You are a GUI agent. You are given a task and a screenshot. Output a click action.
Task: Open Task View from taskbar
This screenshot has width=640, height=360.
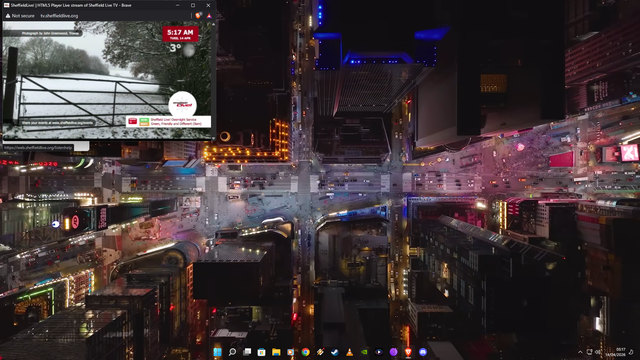[247, 352]
